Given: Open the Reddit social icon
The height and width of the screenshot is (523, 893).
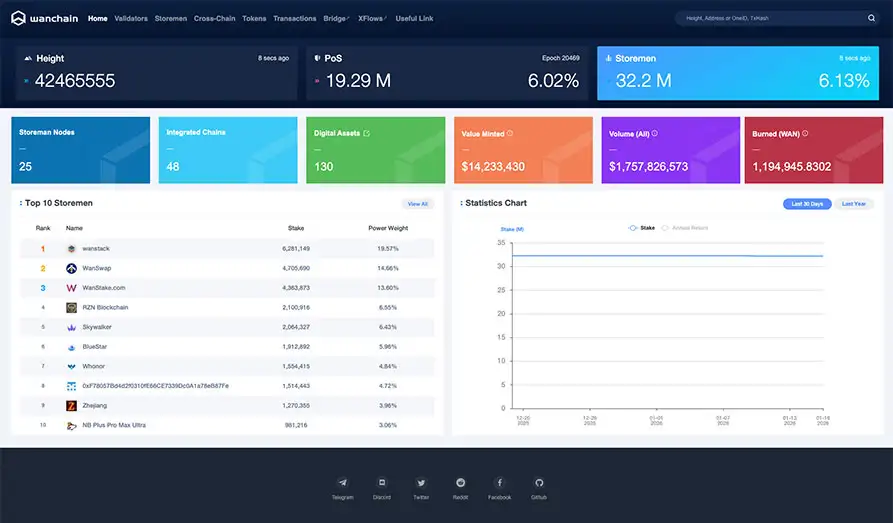Looking at the screenshot, I should 460,483.
